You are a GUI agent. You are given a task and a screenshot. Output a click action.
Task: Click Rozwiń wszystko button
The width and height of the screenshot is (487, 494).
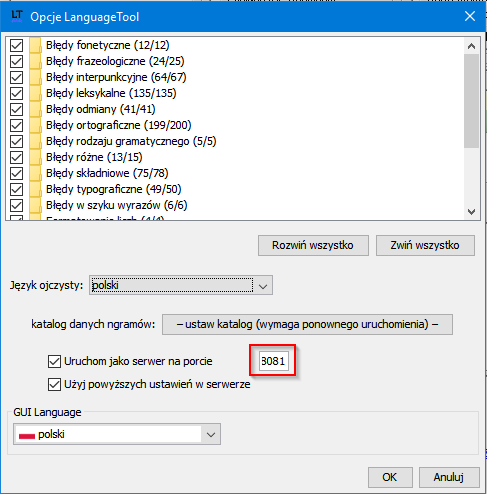(x=313, y=245)
